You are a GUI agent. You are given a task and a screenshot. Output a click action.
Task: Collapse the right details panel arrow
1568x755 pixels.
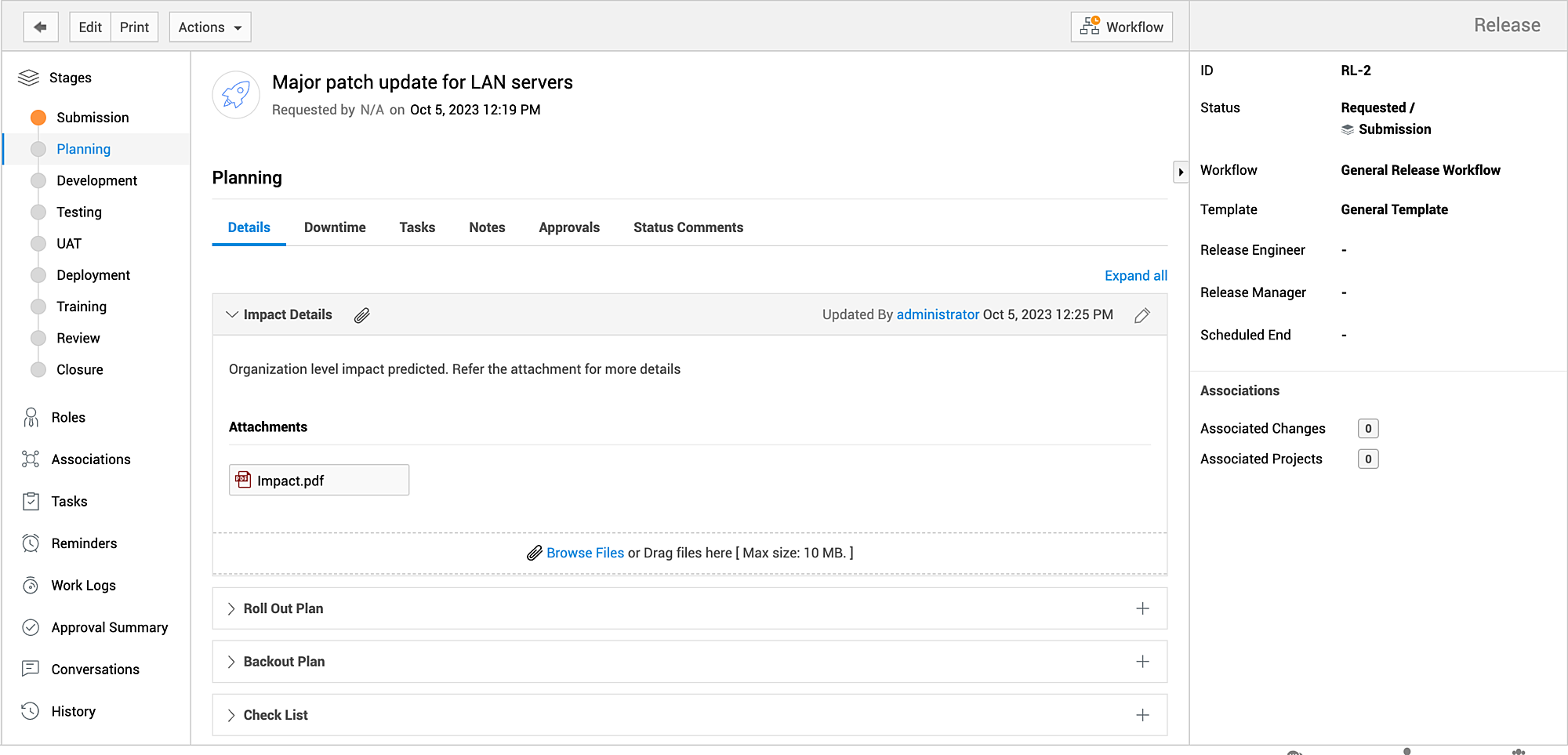click(x=1181, y=172)
